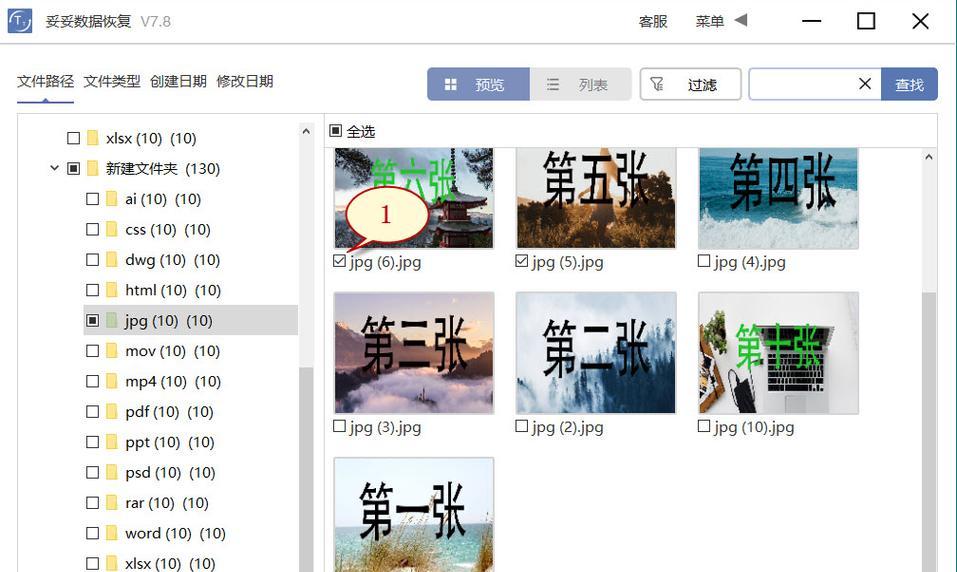Open the 第二张 image thumbnail

pos(596,353)
